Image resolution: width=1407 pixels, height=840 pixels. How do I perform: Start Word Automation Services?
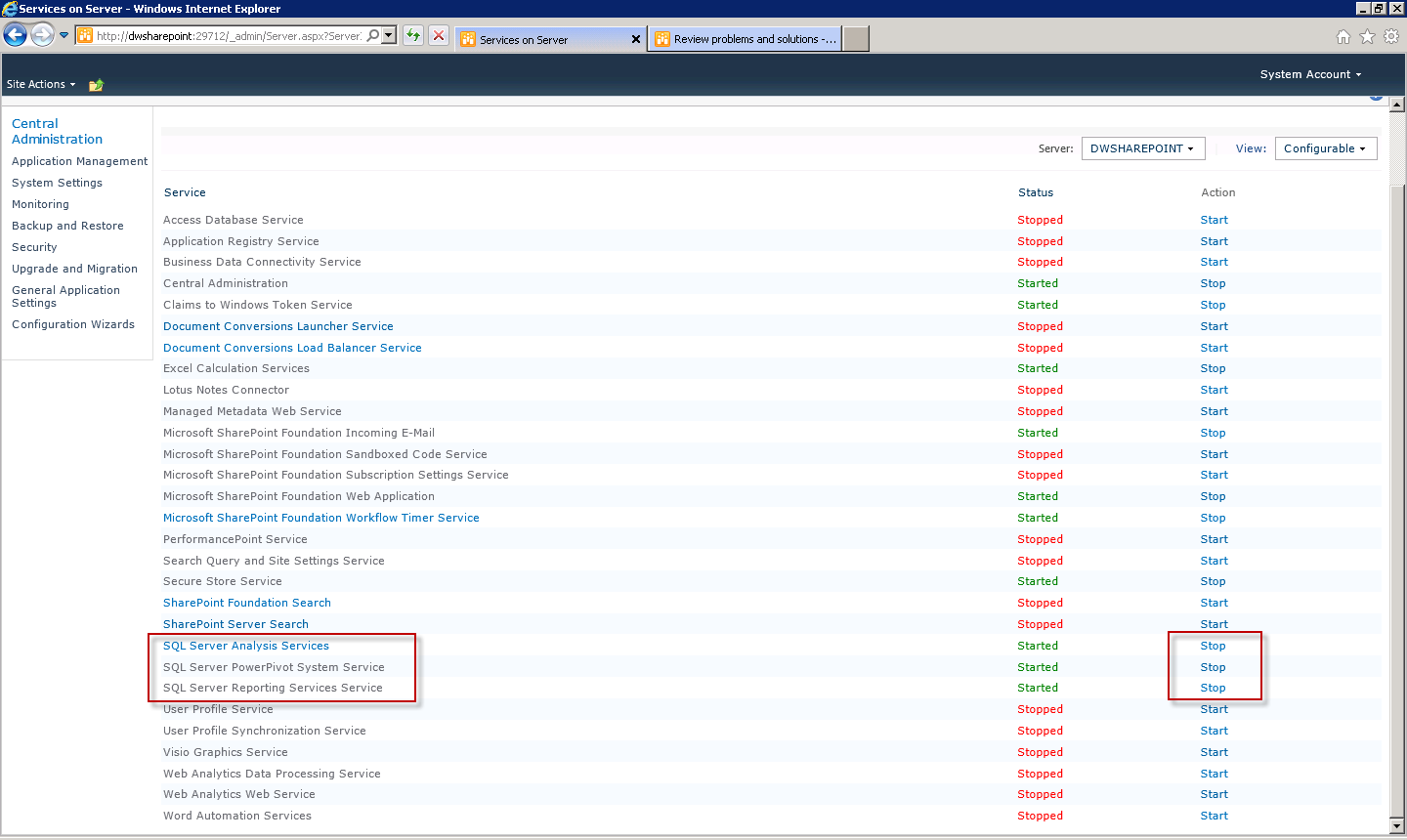[x=1215, y=816]
